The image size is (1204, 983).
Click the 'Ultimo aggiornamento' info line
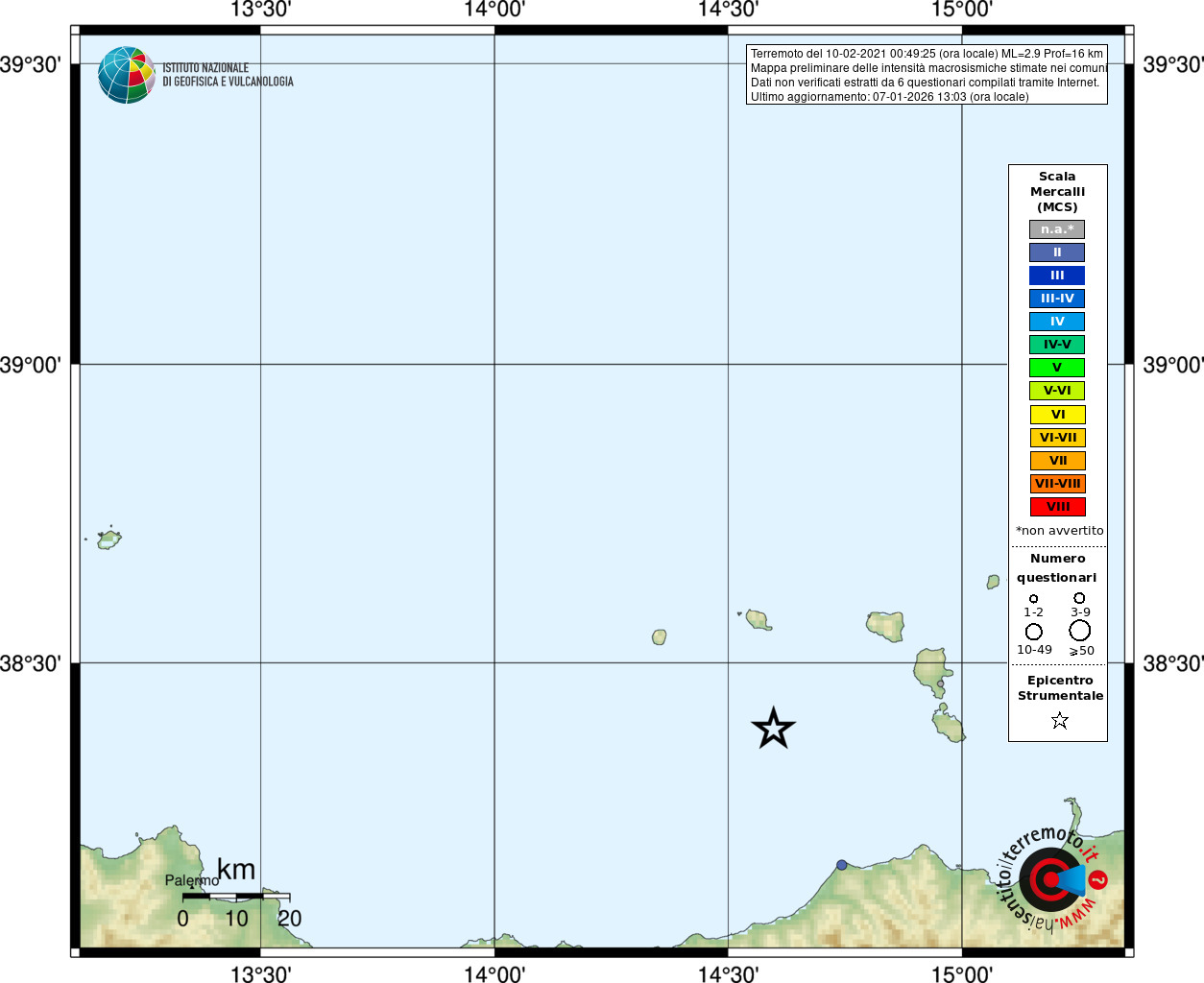(889, 97)
